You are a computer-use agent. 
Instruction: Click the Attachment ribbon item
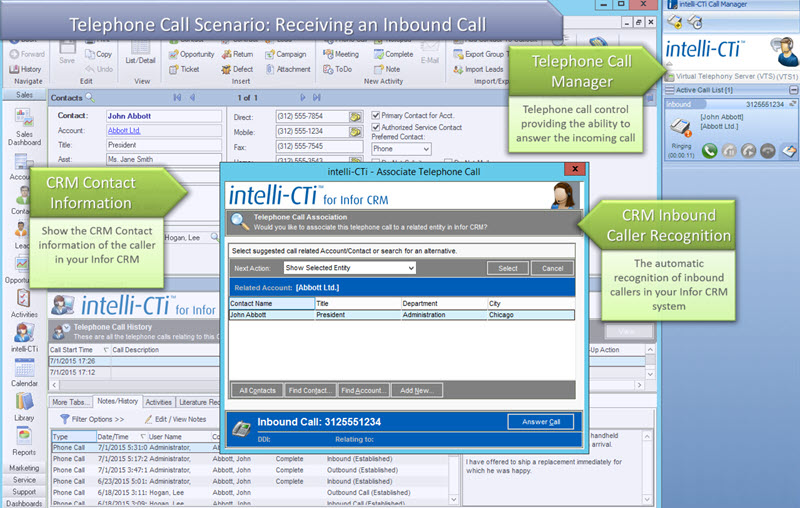[288, 69]
